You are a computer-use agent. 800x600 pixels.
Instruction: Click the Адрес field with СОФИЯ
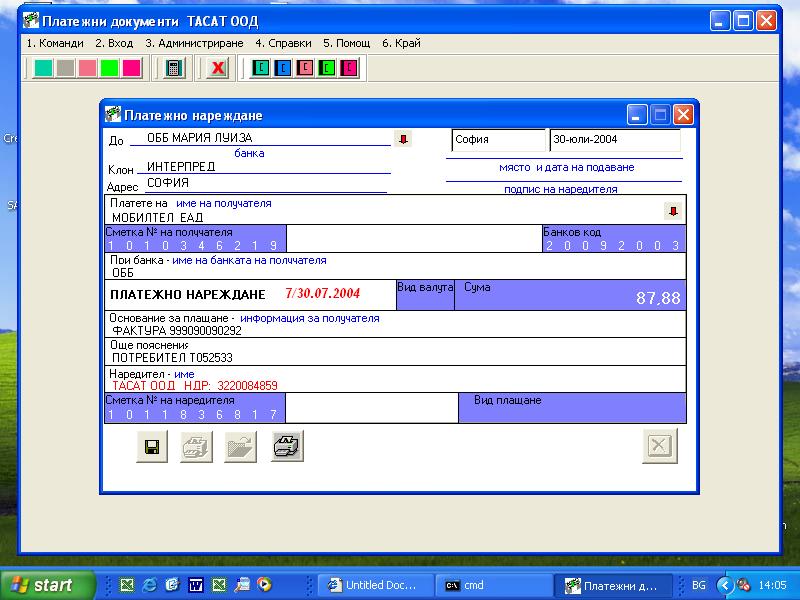[266, 183]
